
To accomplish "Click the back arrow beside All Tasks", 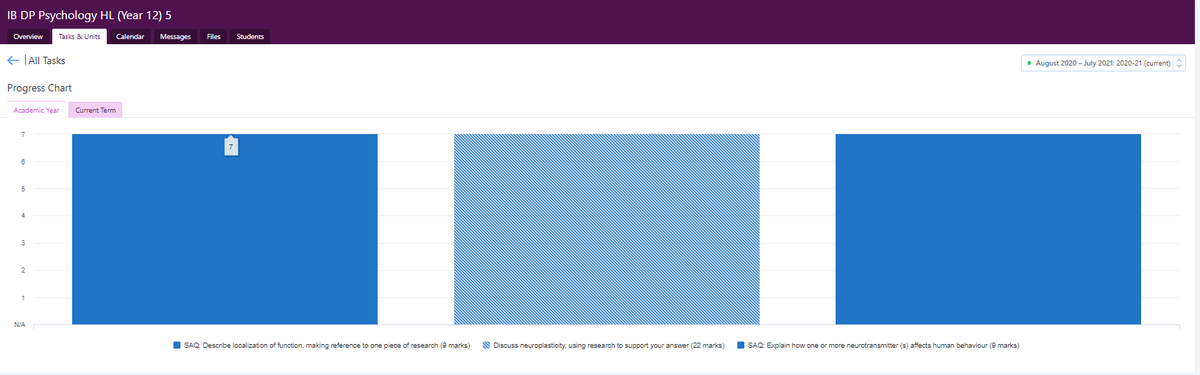I will click(13, 61).
